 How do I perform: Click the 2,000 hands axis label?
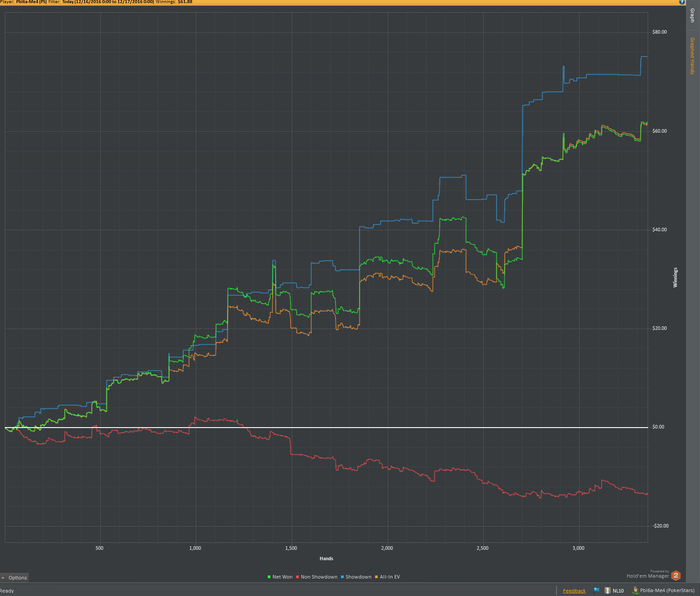[x=387, y=548]
